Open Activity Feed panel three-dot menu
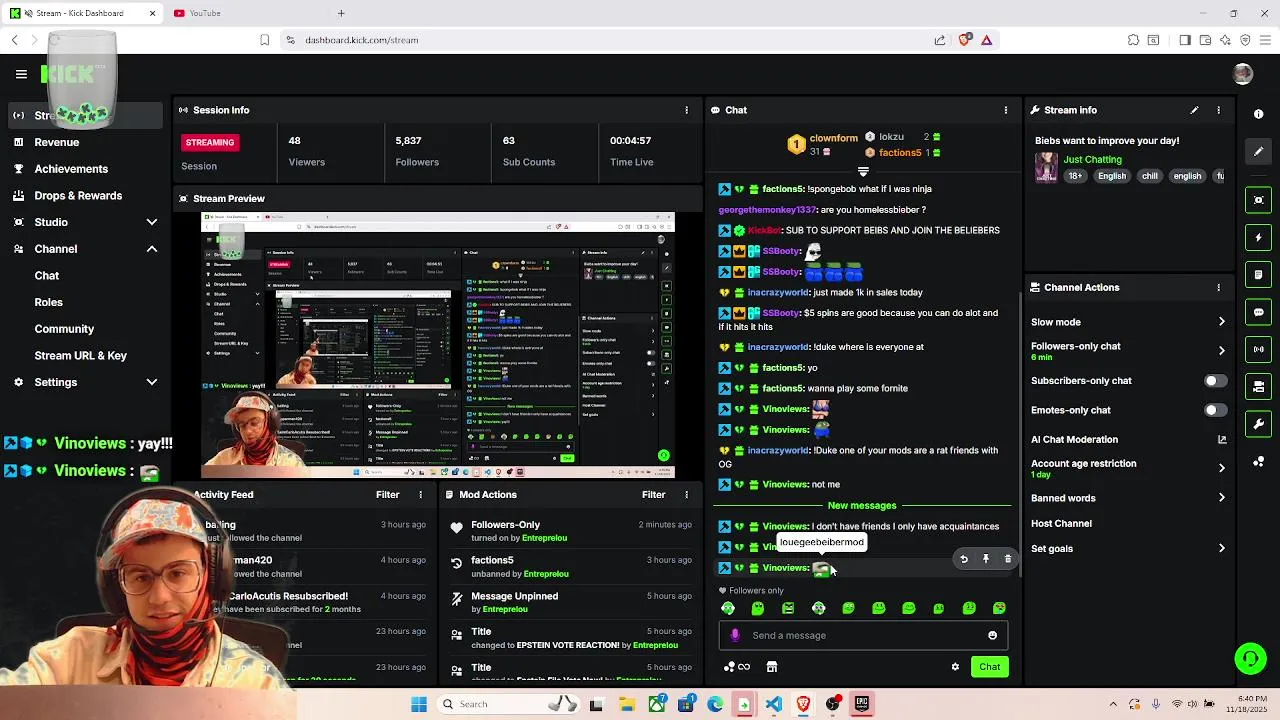The image size is (1280, 720). (421, 494)
